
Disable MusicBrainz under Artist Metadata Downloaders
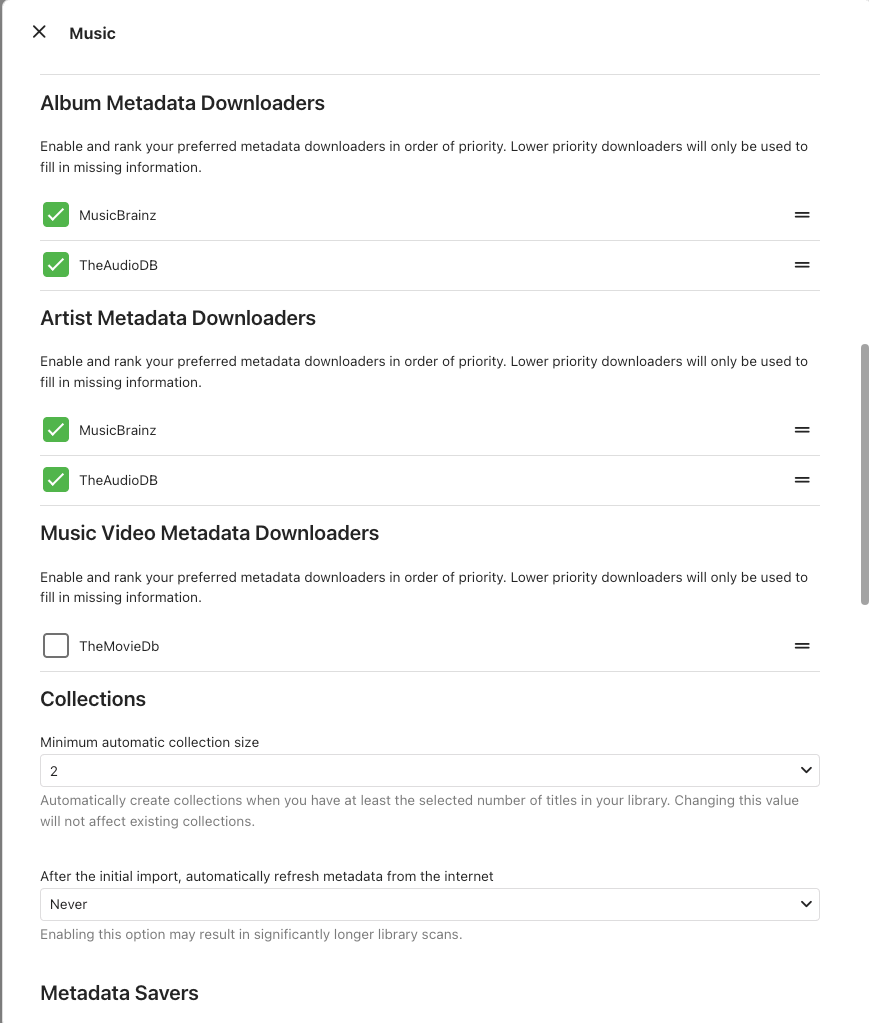56,430
